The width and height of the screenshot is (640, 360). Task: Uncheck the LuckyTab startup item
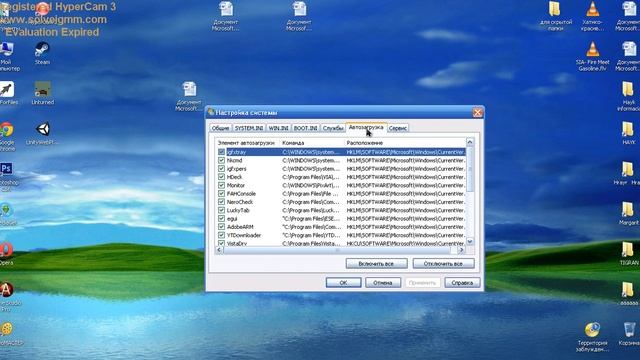tap(221, 210)
